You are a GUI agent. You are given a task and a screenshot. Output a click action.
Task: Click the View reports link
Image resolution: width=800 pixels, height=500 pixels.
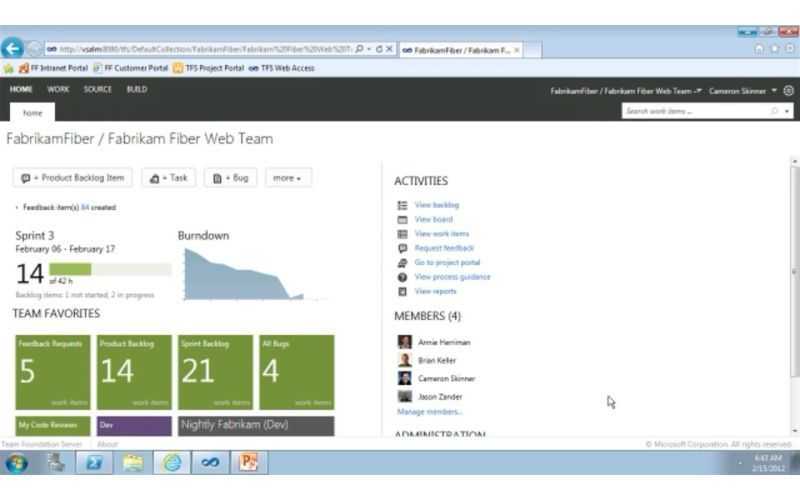tap(436, 291)
